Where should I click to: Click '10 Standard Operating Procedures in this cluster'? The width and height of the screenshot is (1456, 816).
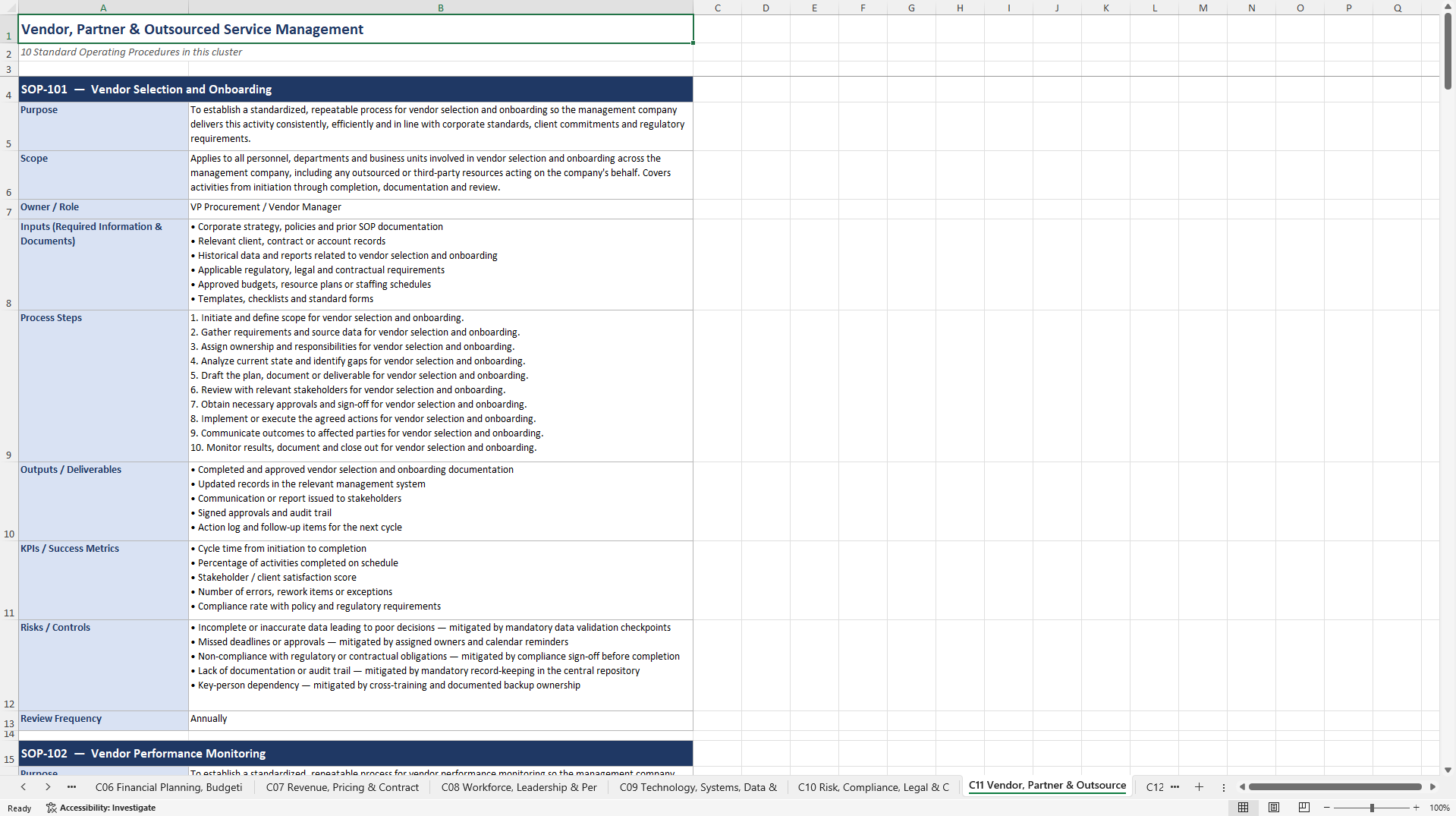click(x=131, y=52)
